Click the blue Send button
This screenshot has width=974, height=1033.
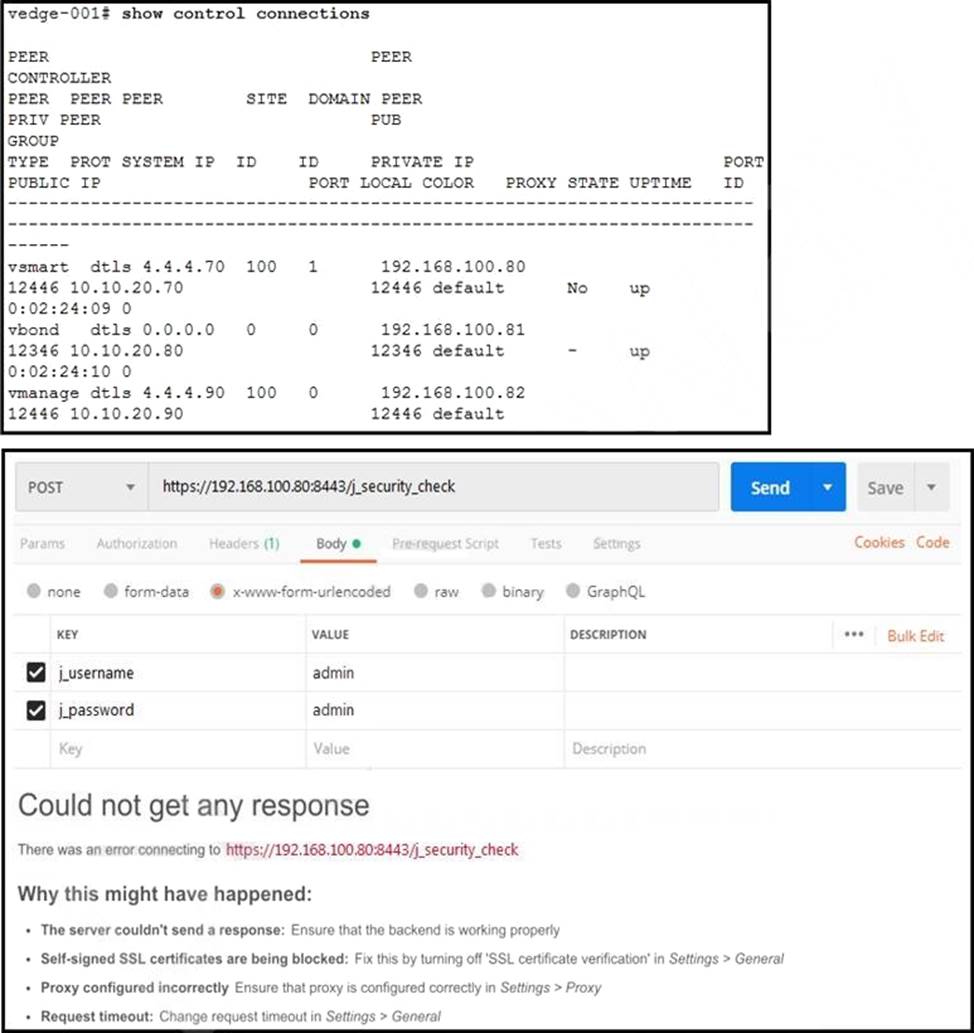click(770, 487)
